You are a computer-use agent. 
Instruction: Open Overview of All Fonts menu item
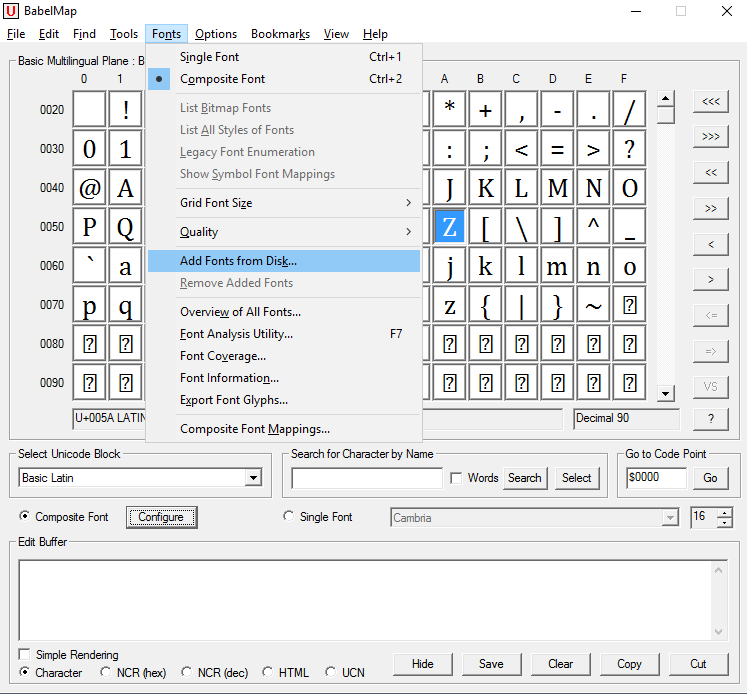(x=284, y=312)
